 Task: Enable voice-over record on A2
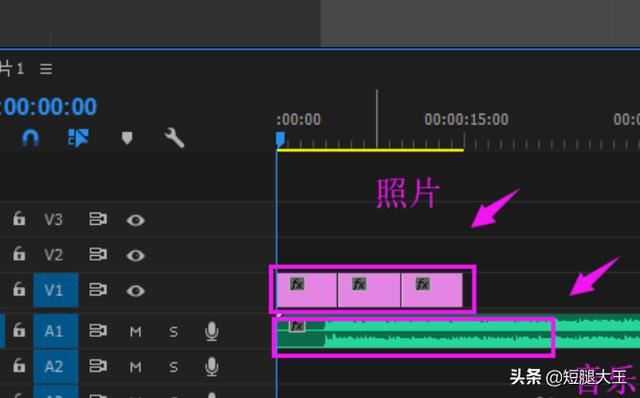[x=211, y=367]
